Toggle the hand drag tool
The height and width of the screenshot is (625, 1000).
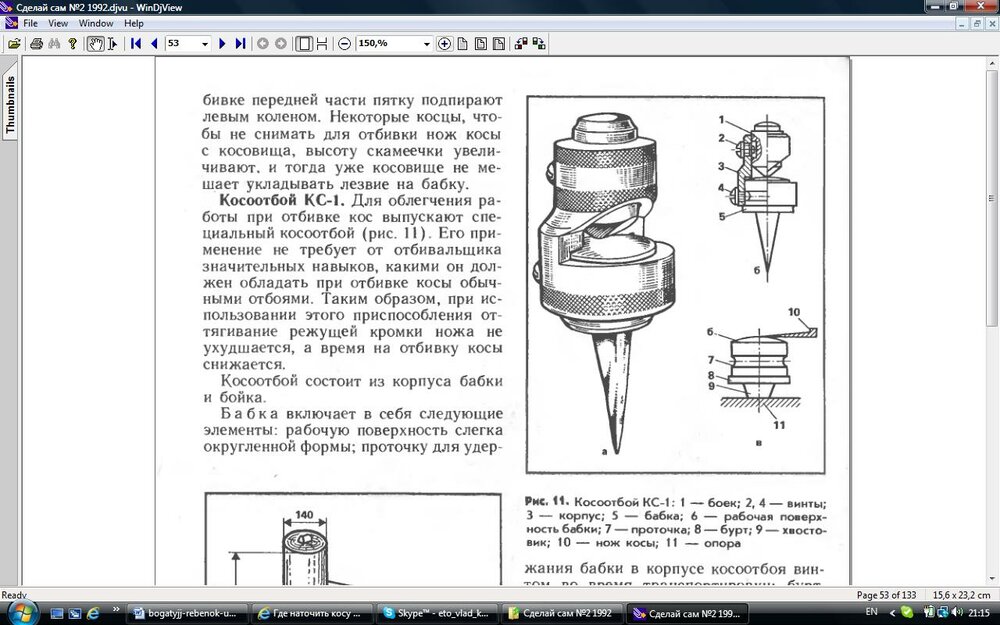coord(95,43)
